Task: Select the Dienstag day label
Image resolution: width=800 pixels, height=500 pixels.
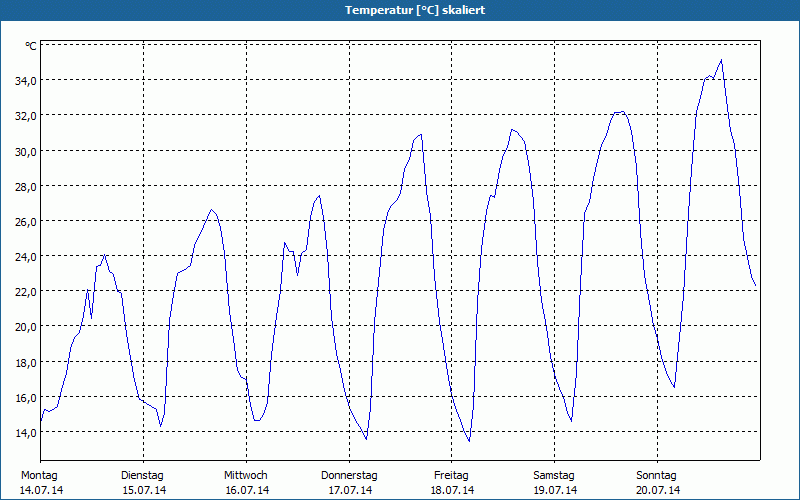Action: (142, 476)
